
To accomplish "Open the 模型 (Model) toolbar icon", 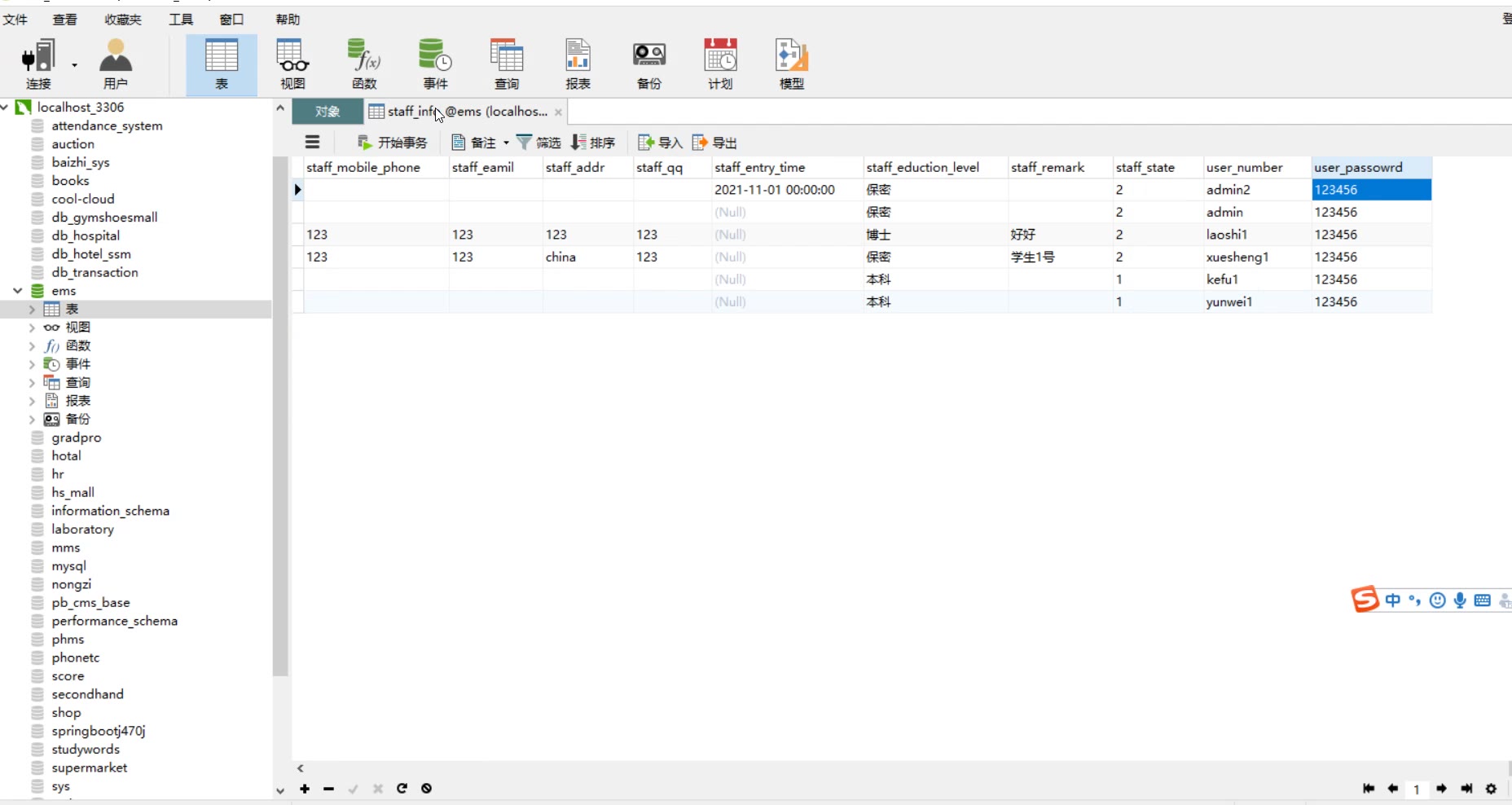I will pyautogui.click(x=791, y=64).
